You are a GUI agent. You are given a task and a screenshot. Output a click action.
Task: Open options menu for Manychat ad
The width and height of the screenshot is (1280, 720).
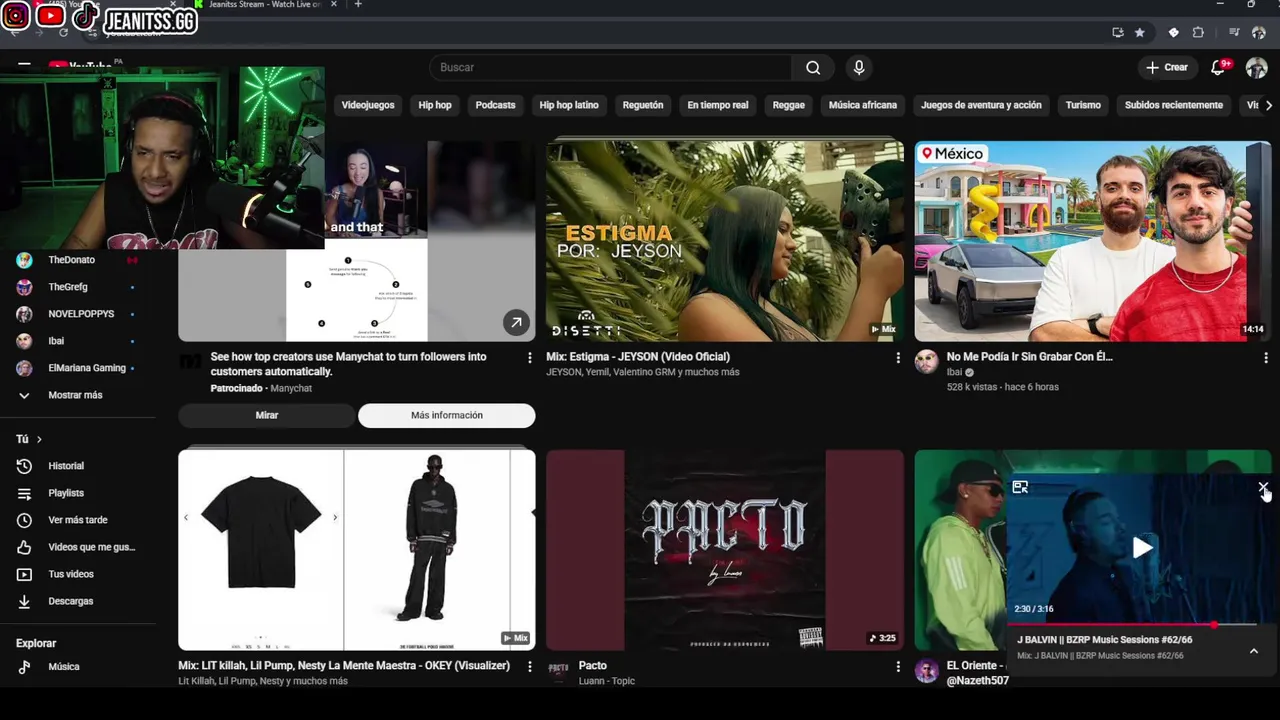point(530,357)
